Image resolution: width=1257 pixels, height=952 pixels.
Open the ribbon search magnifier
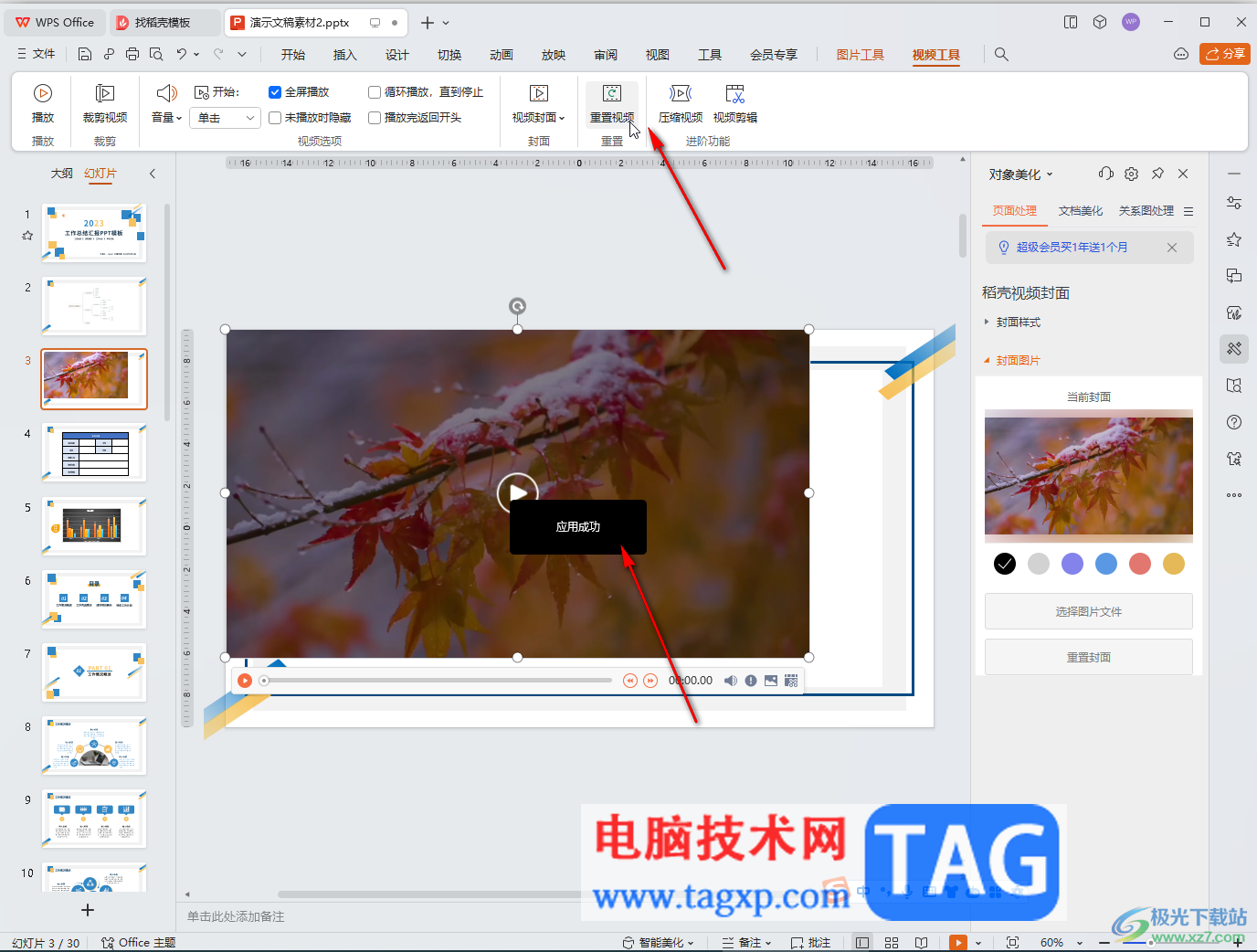(1001, 55)
